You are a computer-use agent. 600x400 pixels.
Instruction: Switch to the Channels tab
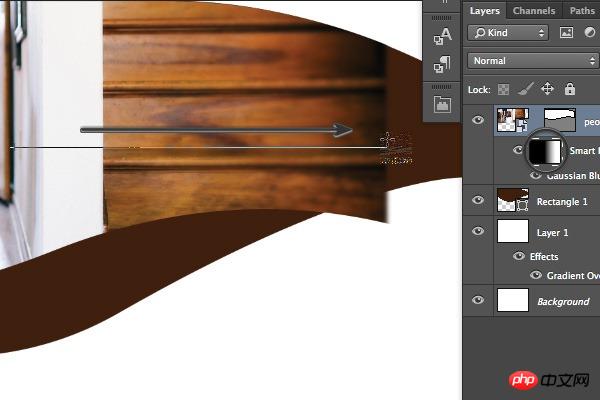(x=534, y=11)
